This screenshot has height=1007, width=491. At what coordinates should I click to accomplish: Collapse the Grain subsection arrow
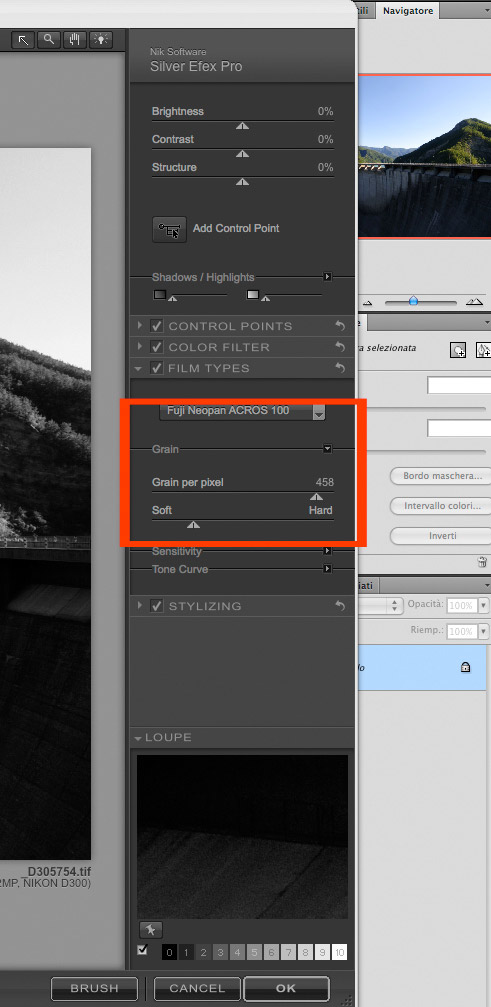327,449
